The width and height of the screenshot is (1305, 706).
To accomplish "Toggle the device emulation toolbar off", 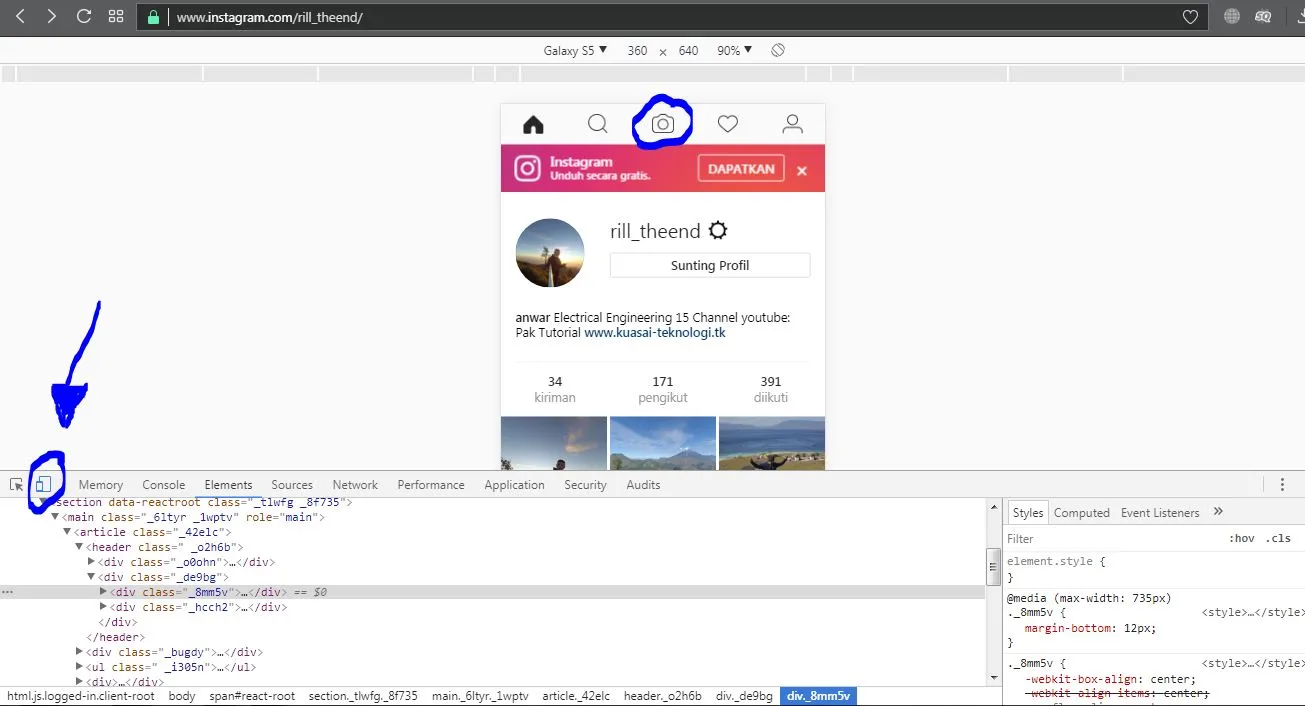I will 44,483.
